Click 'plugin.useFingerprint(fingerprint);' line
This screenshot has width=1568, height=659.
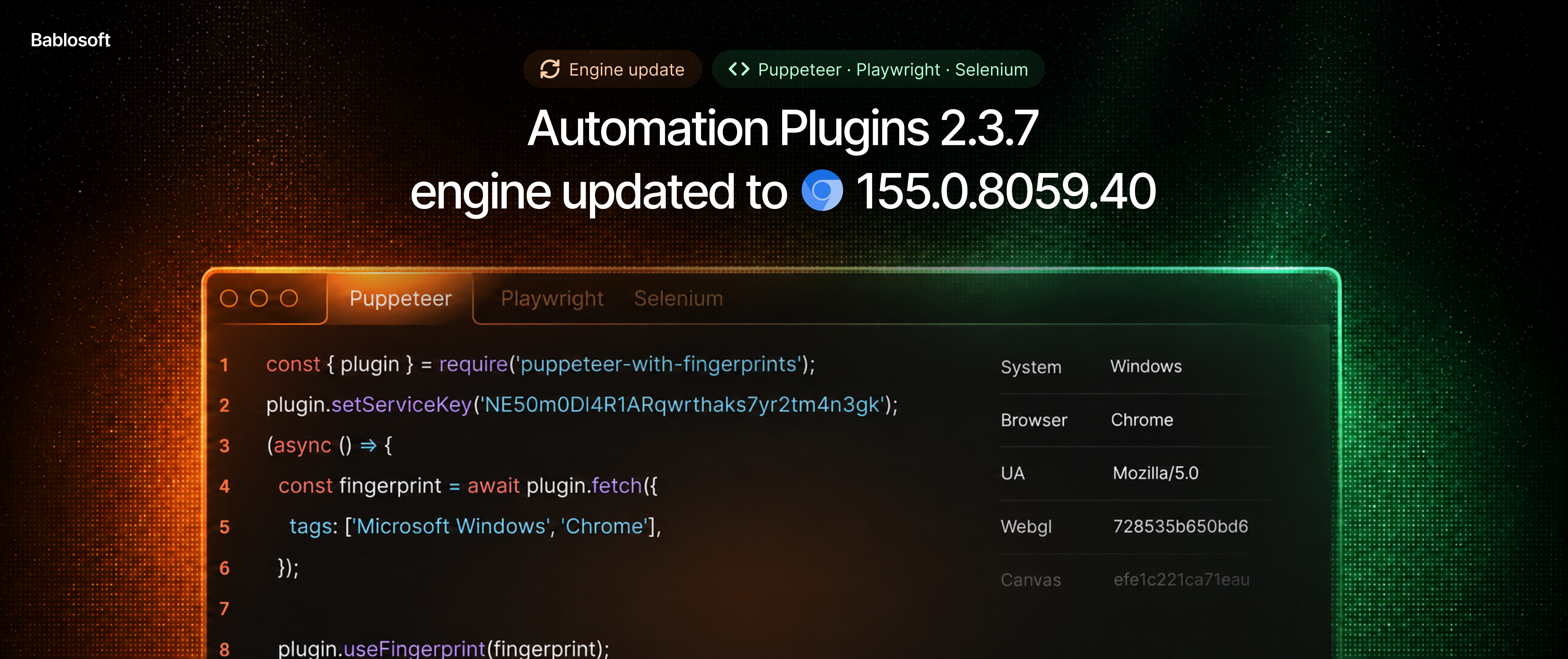coord(443,649)
